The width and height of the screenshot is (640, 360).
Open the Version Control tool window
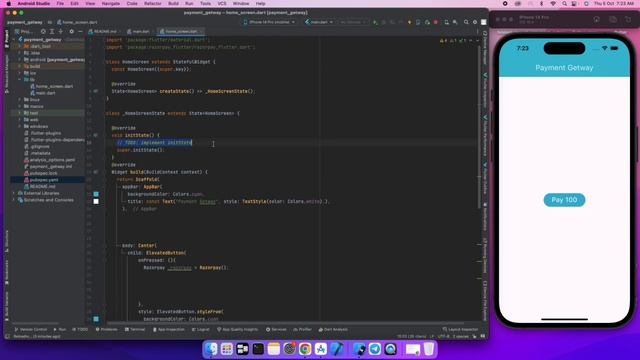(x=31, y=329)
